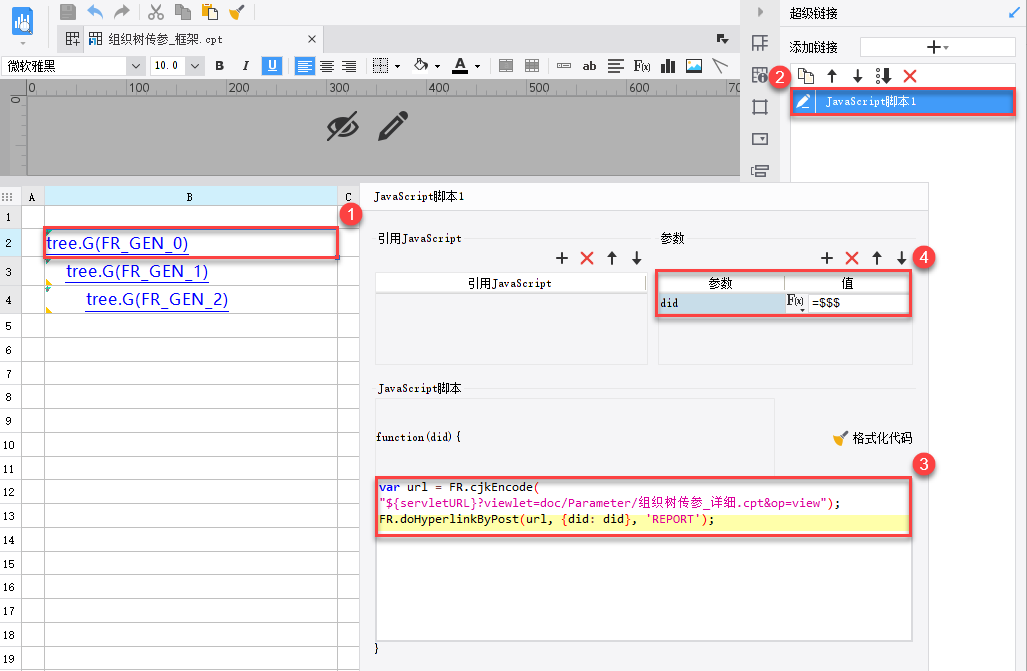The width and height of the screenshot is (1027, 671).
Task: Delete 引用JavaScript entry with red X
Action: click(x=587, y=258)
